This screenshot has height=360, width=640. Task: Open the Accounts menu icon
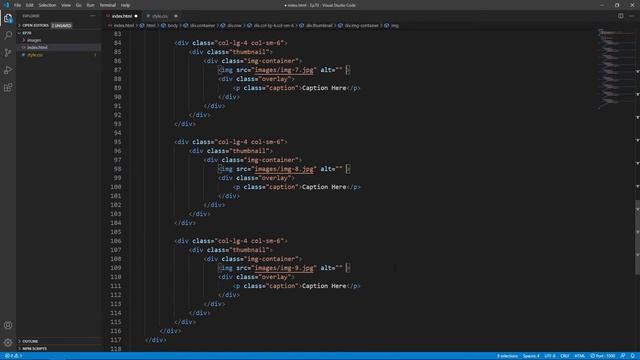[x=8, y=325]
